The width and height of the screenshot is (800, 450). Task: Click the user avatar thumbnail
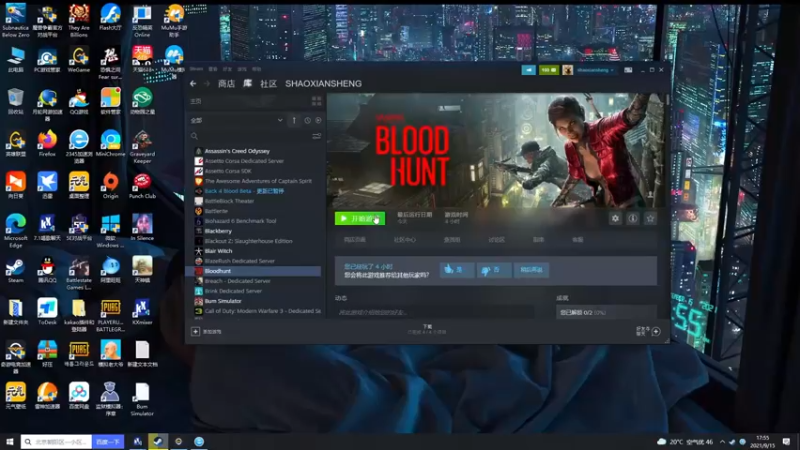[567, 70]
